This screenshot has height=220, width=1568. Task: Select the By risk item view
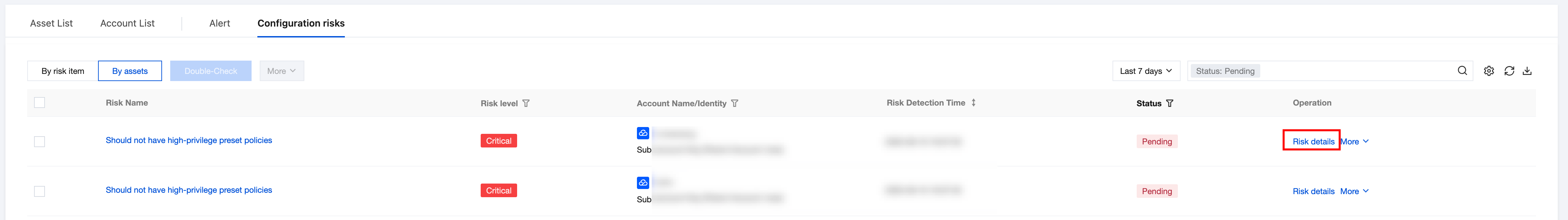(63, 71)
